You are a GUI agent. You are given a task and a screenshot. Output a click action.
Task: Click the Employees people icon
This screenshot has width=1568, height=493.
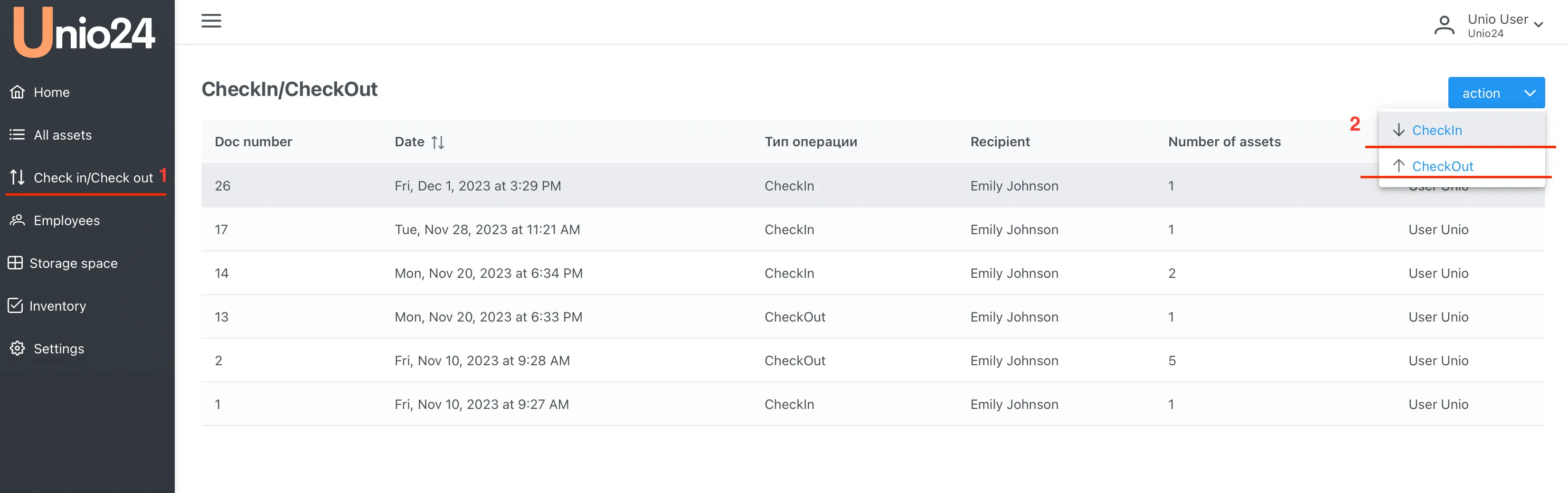coord(18,220)
